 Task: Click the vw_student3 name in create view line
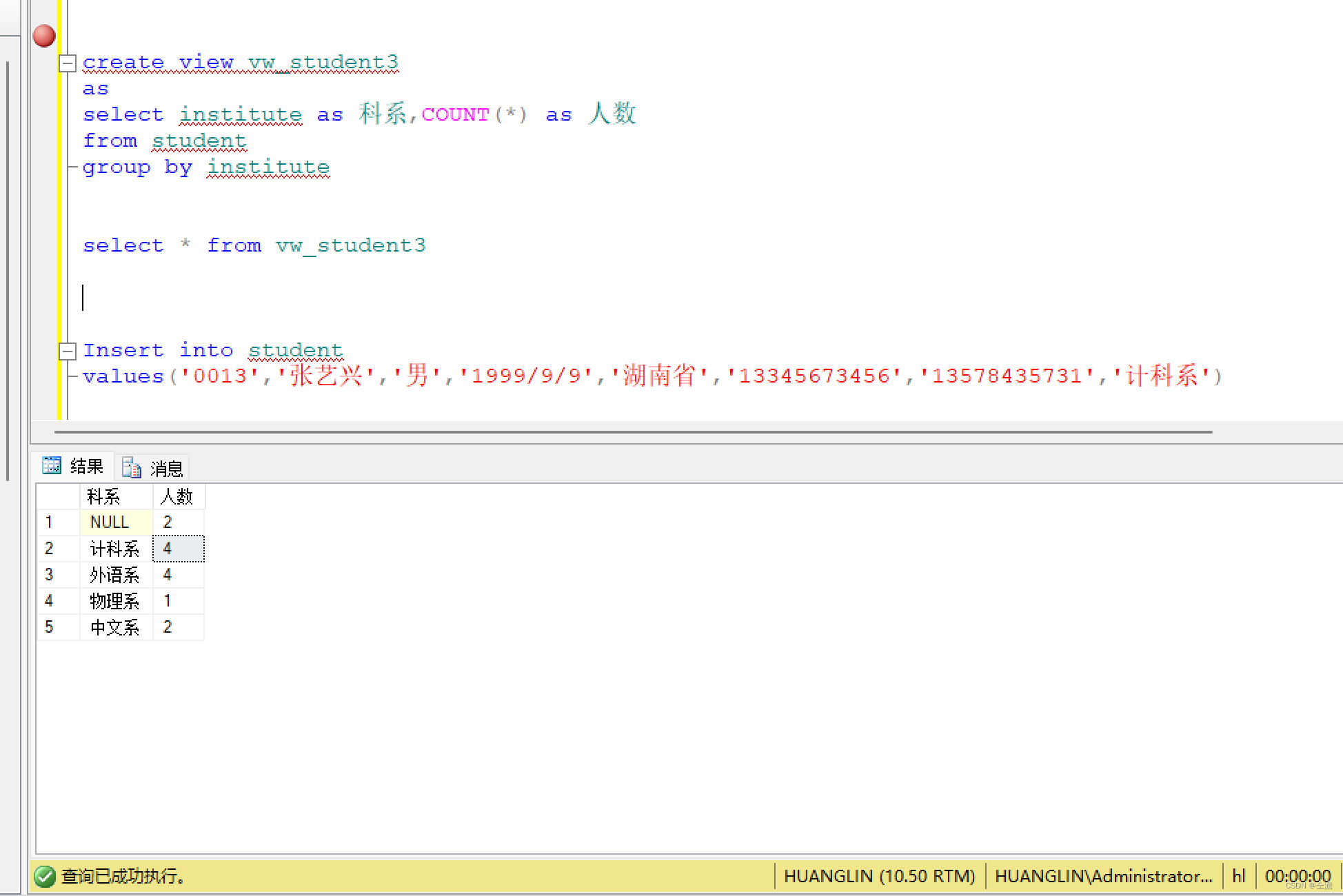click(323, 63)
